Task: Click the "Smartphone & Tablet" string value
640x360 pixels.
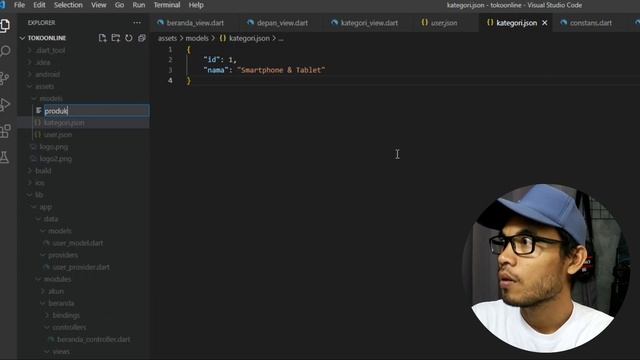Action: 281,70
